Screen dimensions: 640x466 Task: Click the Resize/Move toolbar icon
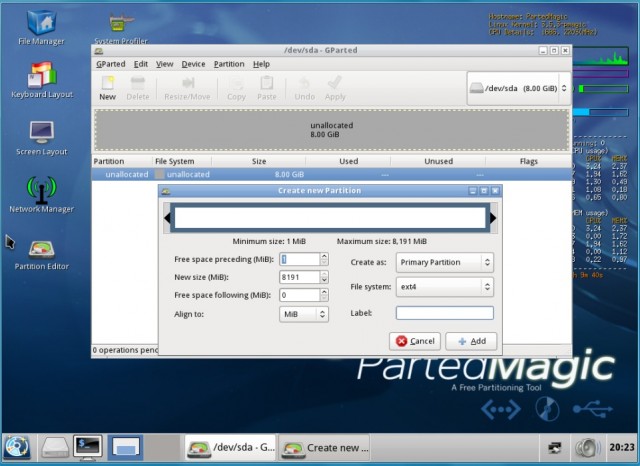pos(187,88)
